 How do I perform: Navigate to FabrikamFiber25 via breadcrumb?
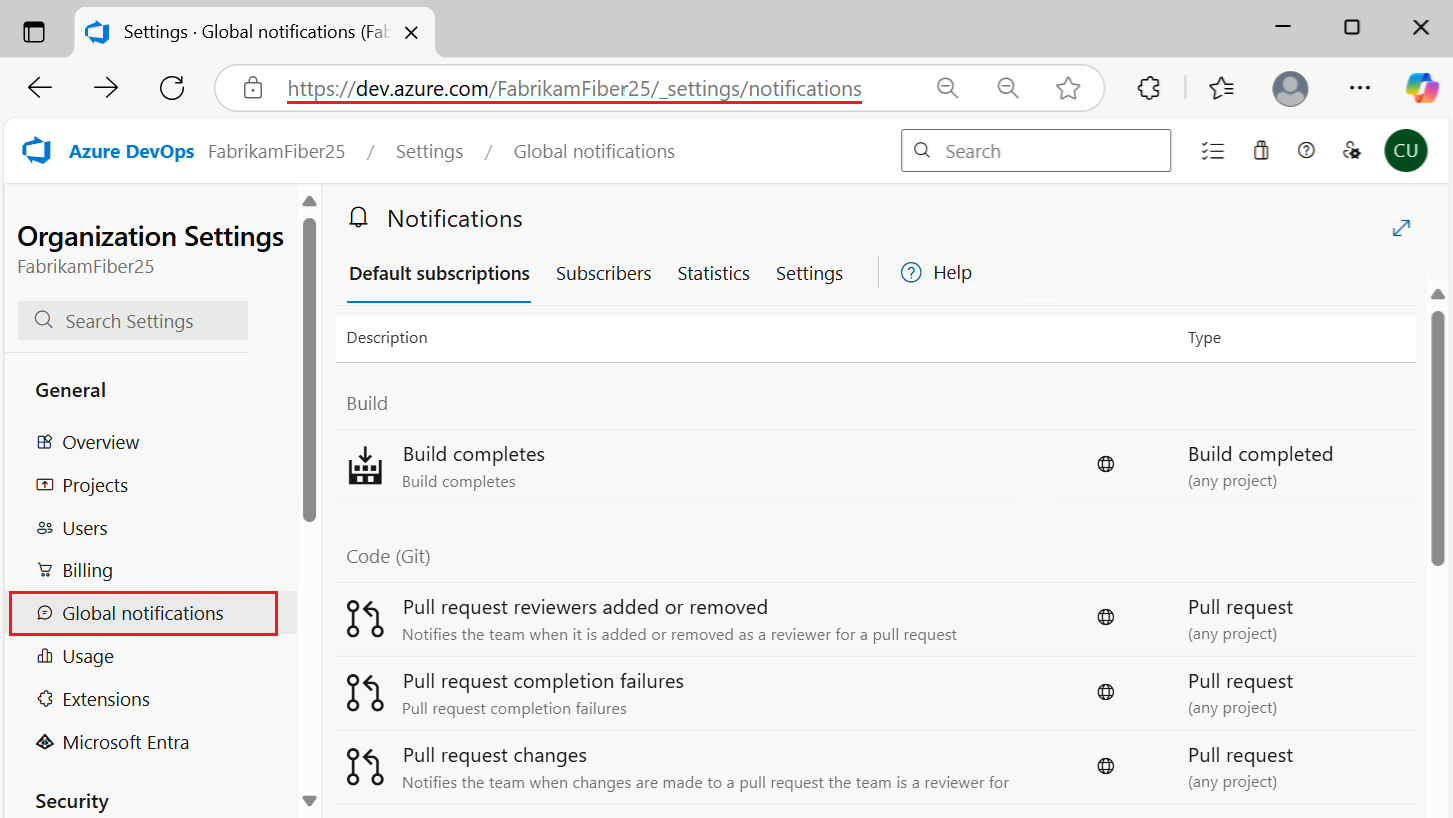[277, 150]
